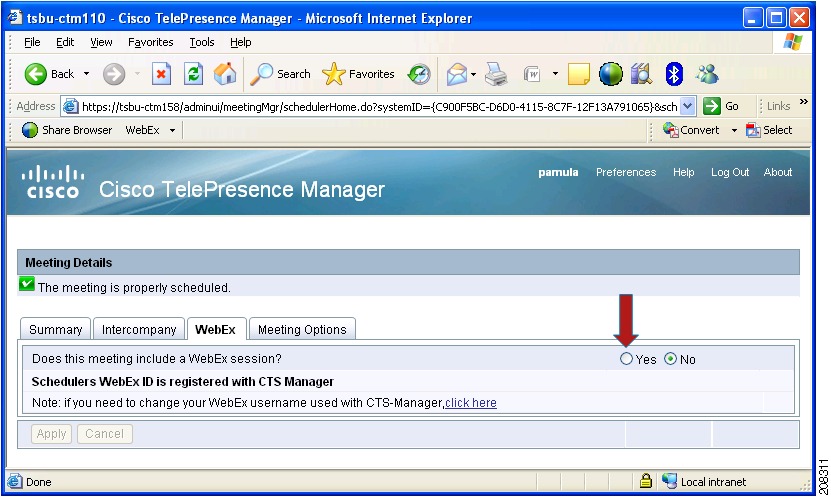Click the IE page icon in status bar

tap(15, 481)
